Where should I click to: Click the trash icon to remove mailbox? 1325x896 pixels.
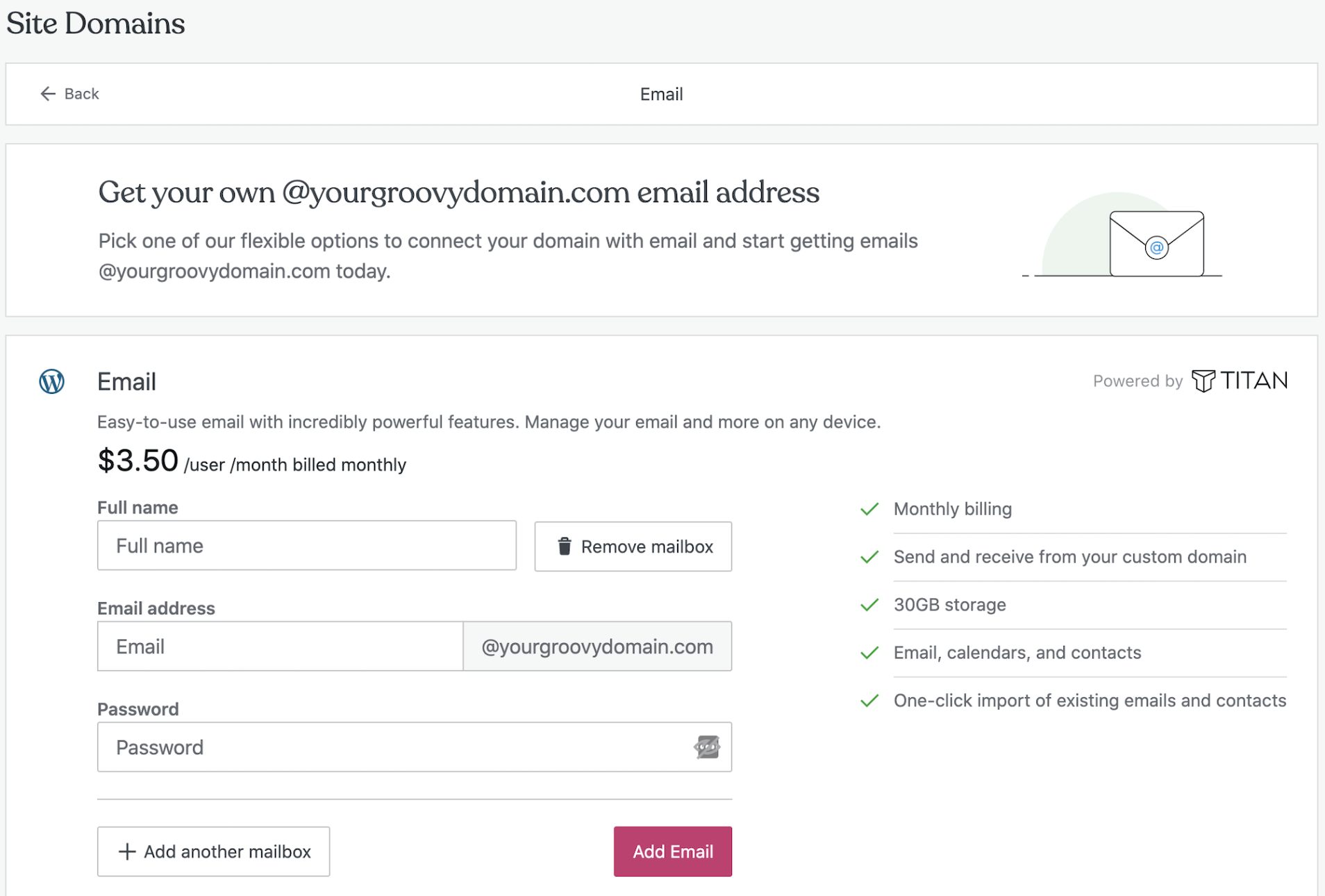tap(565, 547)
